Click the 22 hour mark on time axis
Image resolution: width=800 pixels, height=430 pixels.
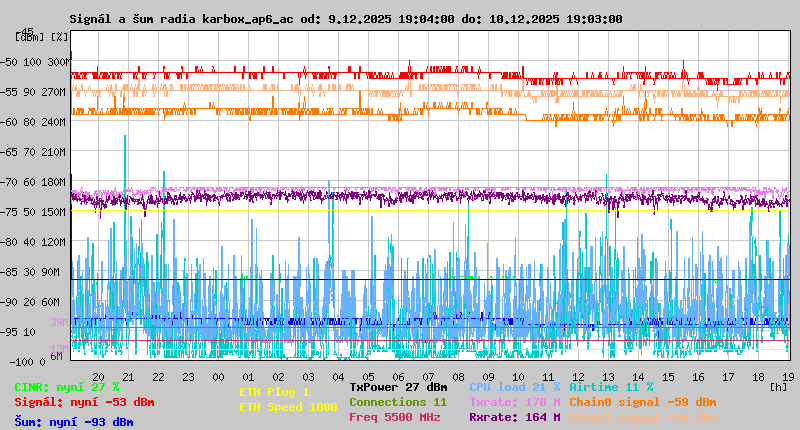tap(158, 376)
